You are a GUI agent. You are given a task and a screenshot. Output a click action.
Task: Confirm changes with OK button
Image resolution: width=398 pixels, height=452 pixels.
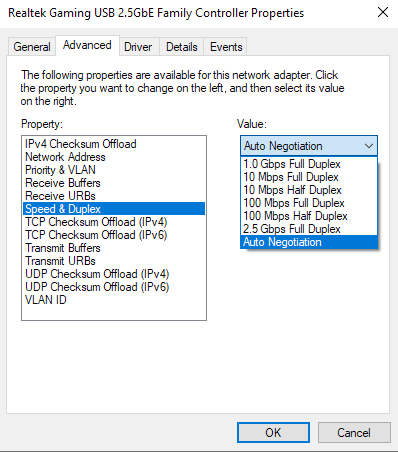[x=273, y=432]
